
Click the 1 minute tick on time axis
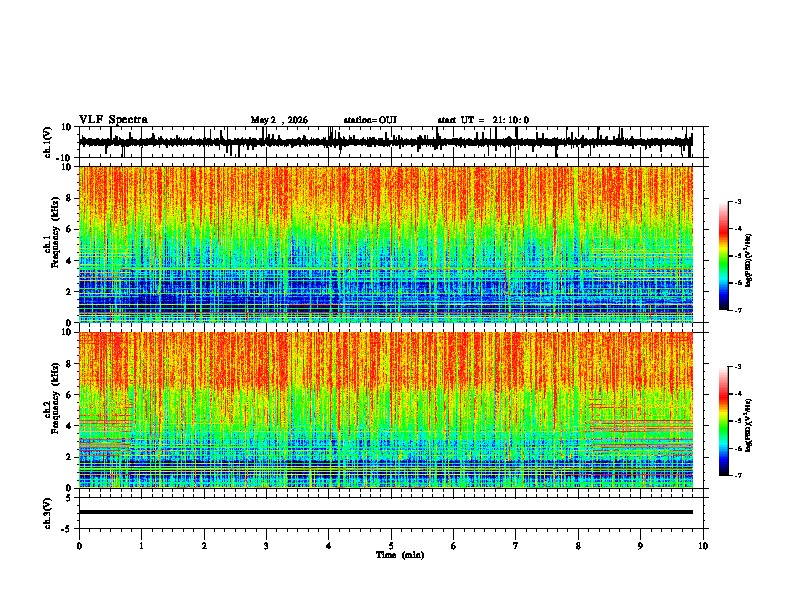141,546
